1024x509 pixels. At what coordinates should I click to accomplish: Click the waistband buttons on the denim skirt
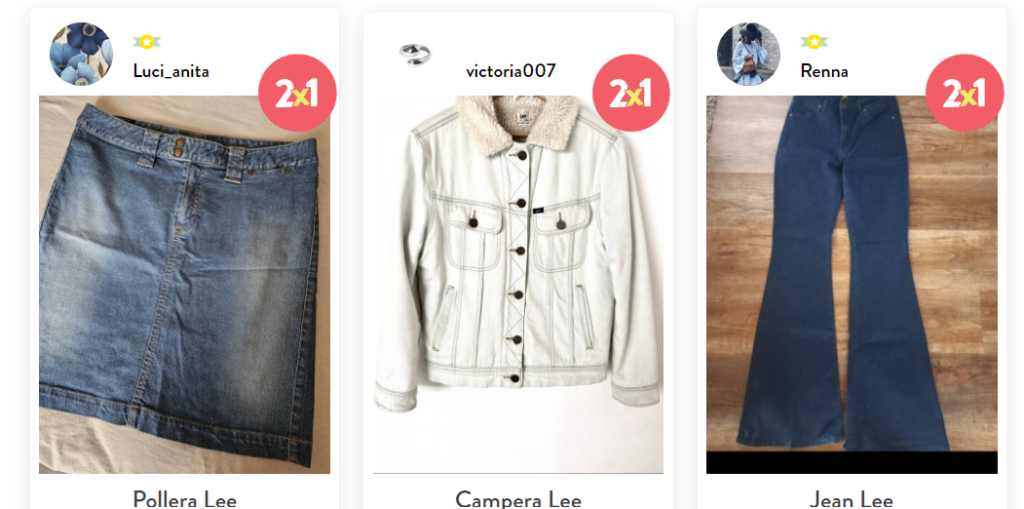[177, 146]
